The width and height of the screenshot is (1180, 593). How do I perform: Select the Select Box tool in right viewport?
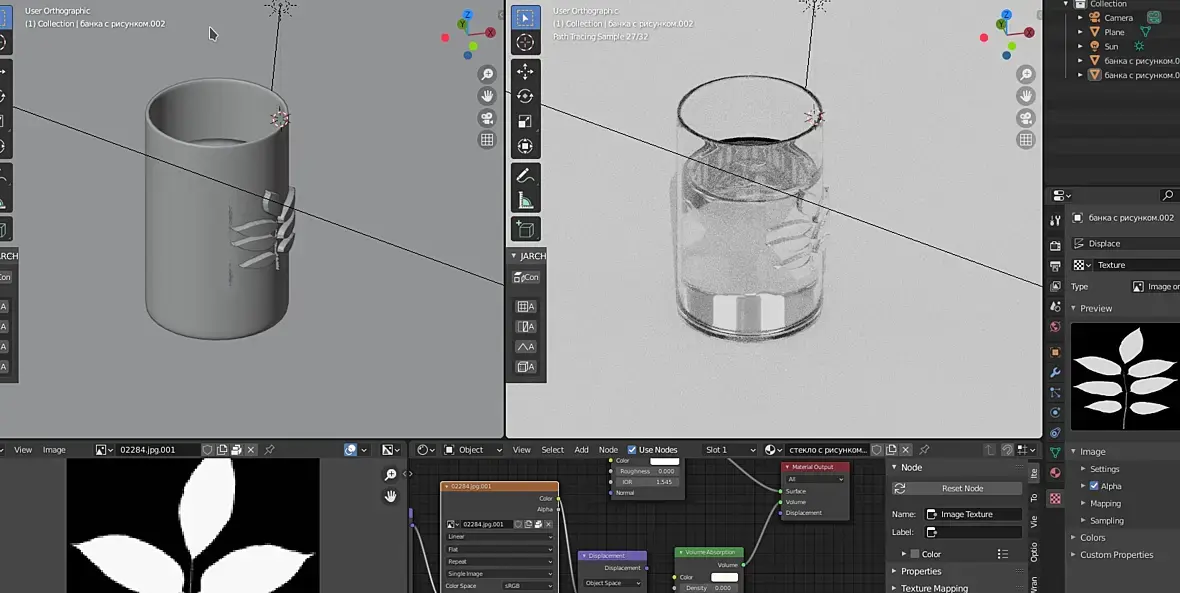(x=525, y=18)
